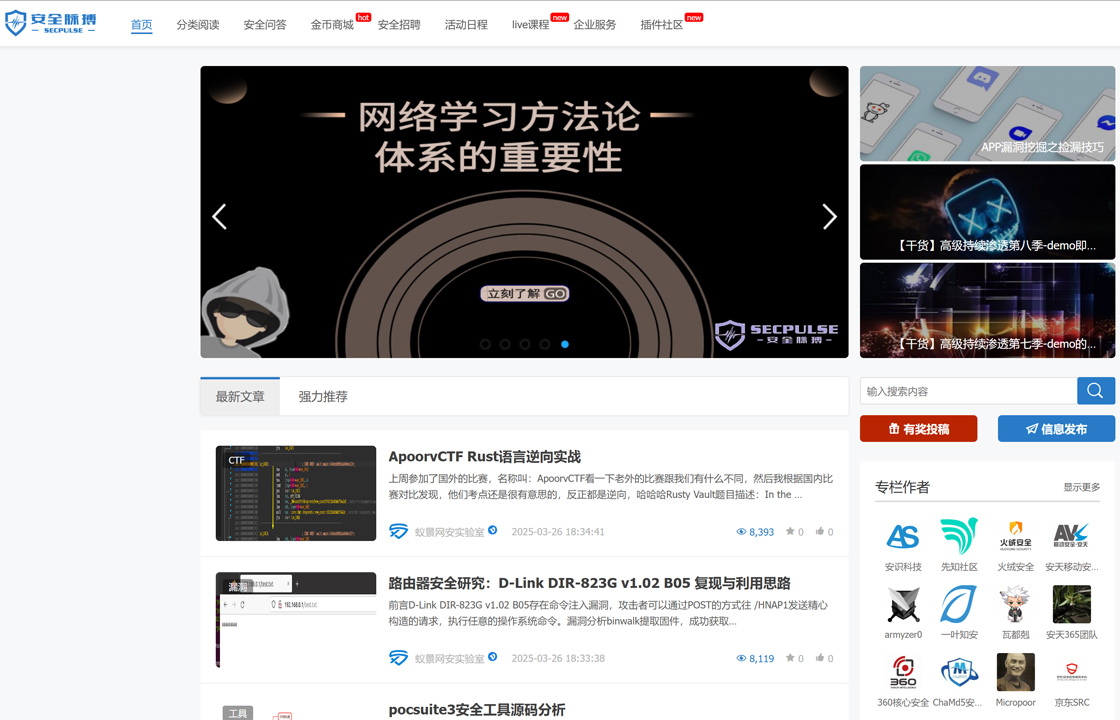Open the 插件社区 navigation item

point(662,25)
